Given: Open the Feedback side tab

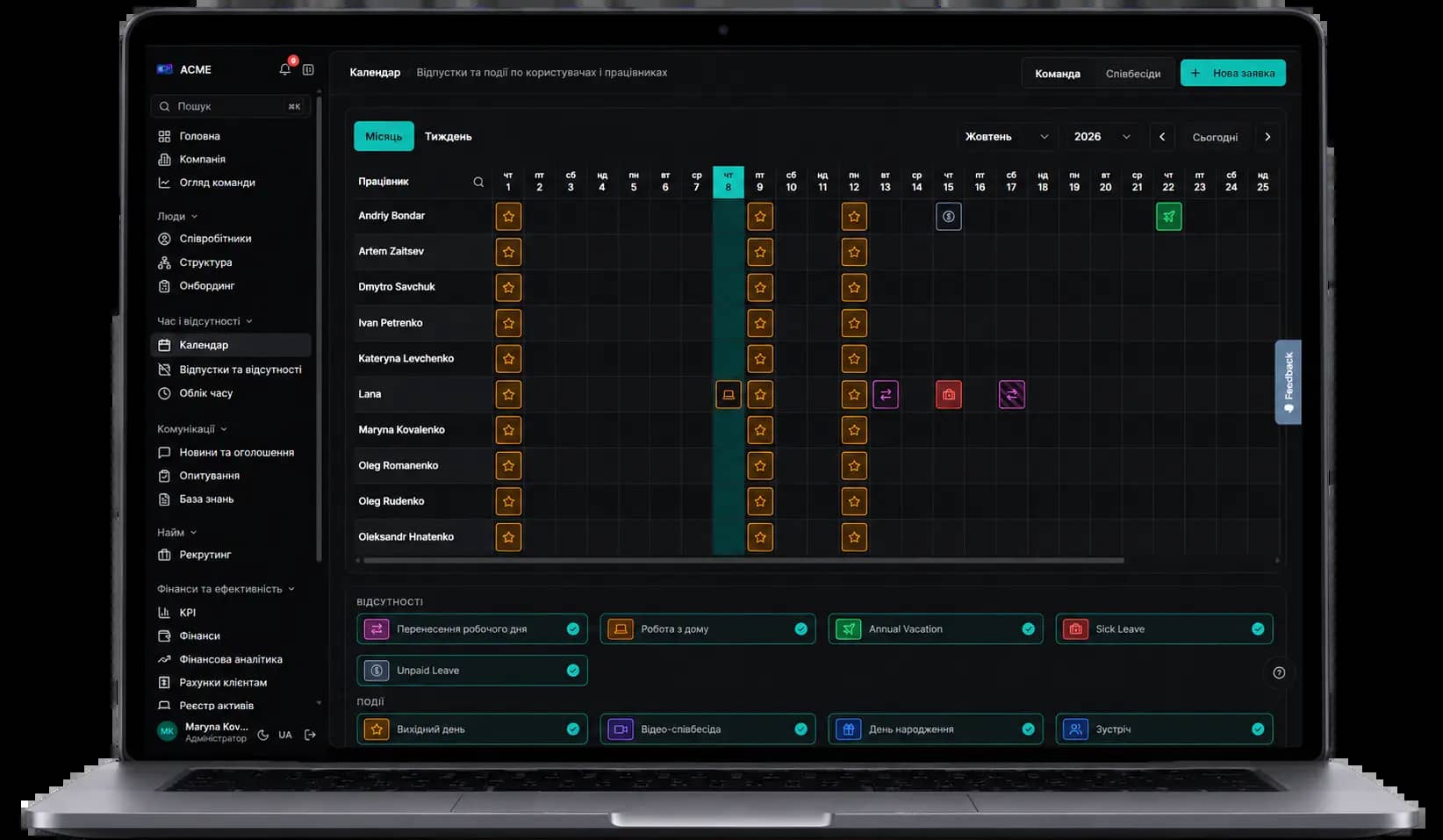Looking at the screenshot, I should pos(1288,382).
